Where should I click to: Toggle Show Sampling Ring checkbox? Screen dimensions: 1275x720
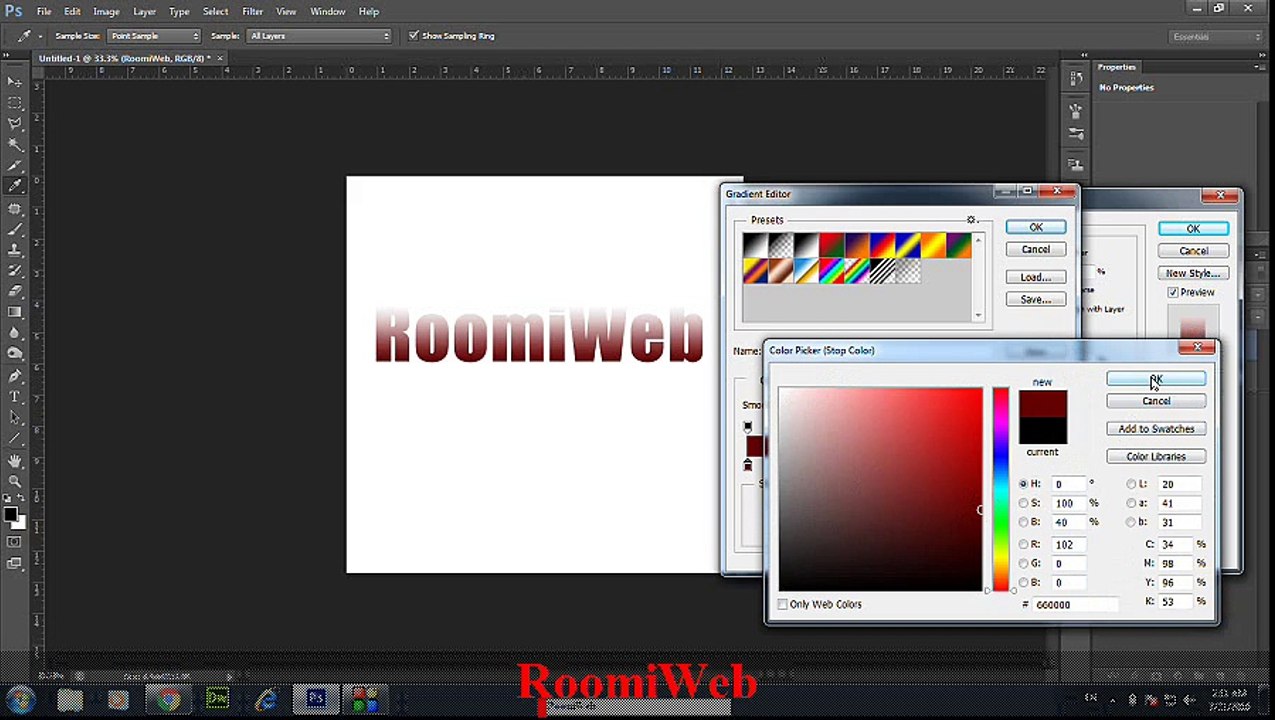point(414,36)
